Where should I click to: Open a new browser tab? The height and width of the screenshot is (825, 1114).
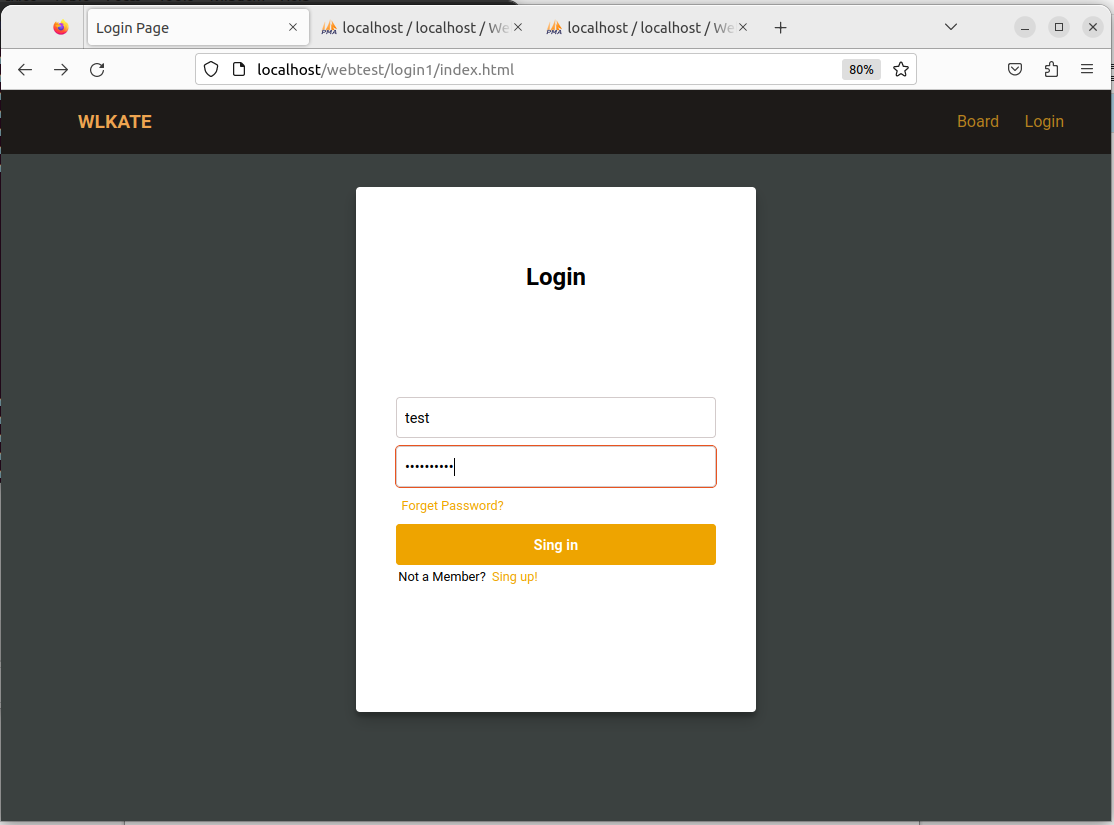[781, 28]
